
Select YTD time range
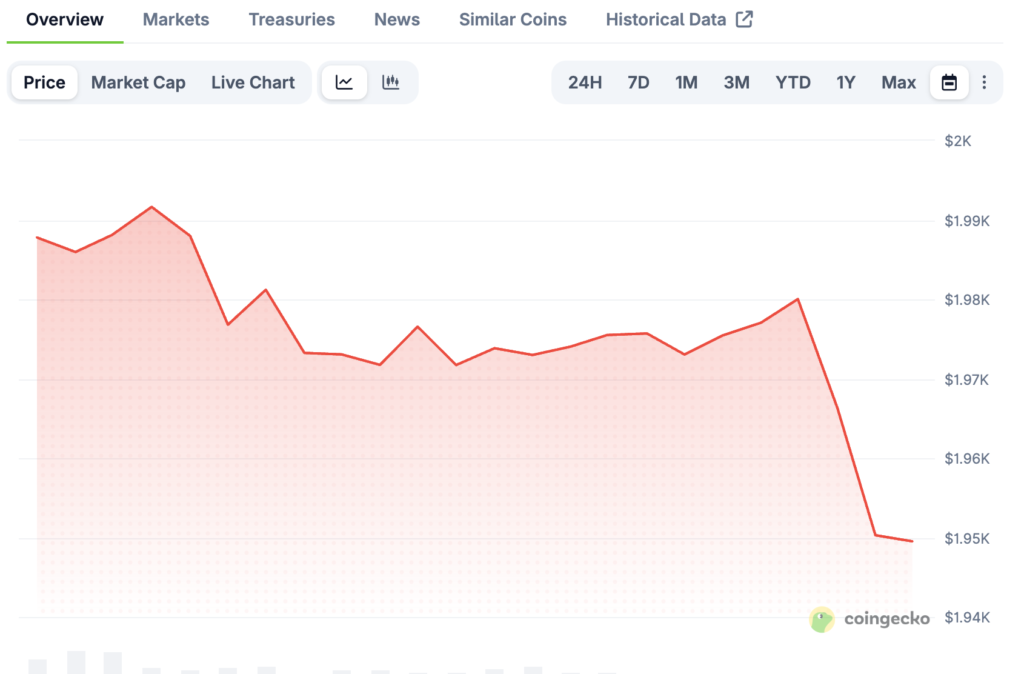coord(793,83)
